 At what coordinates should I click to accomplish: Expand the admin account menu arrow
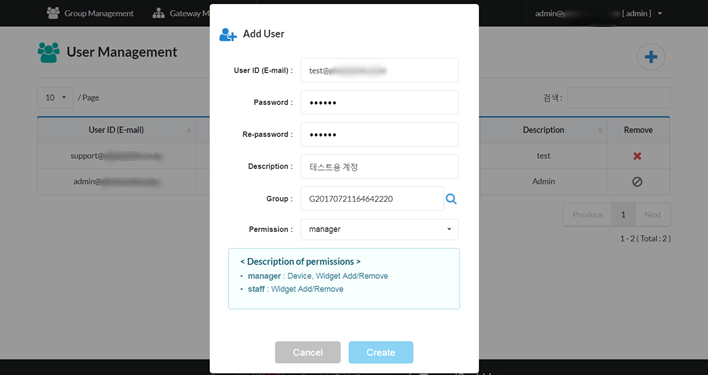click(x=660, y=14)
